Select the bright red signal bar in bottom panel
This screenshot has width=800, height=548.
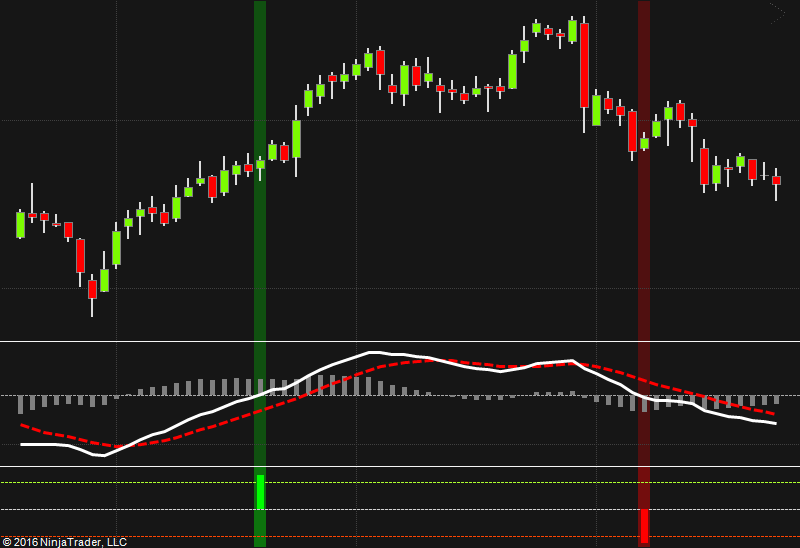click(644, 526)
